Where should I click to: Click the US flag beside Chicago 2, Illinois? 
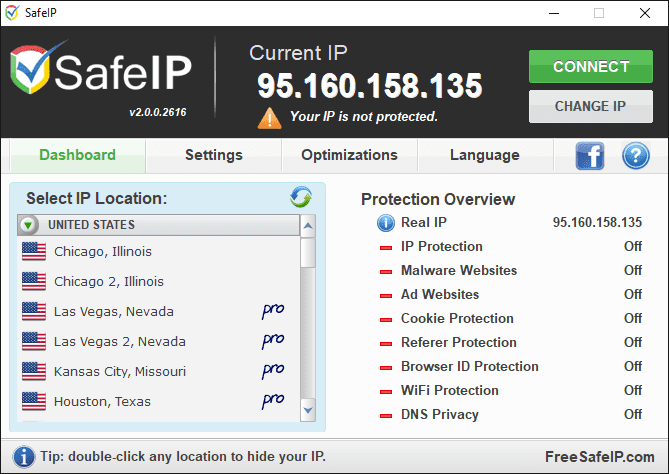(x=34, y=282)
